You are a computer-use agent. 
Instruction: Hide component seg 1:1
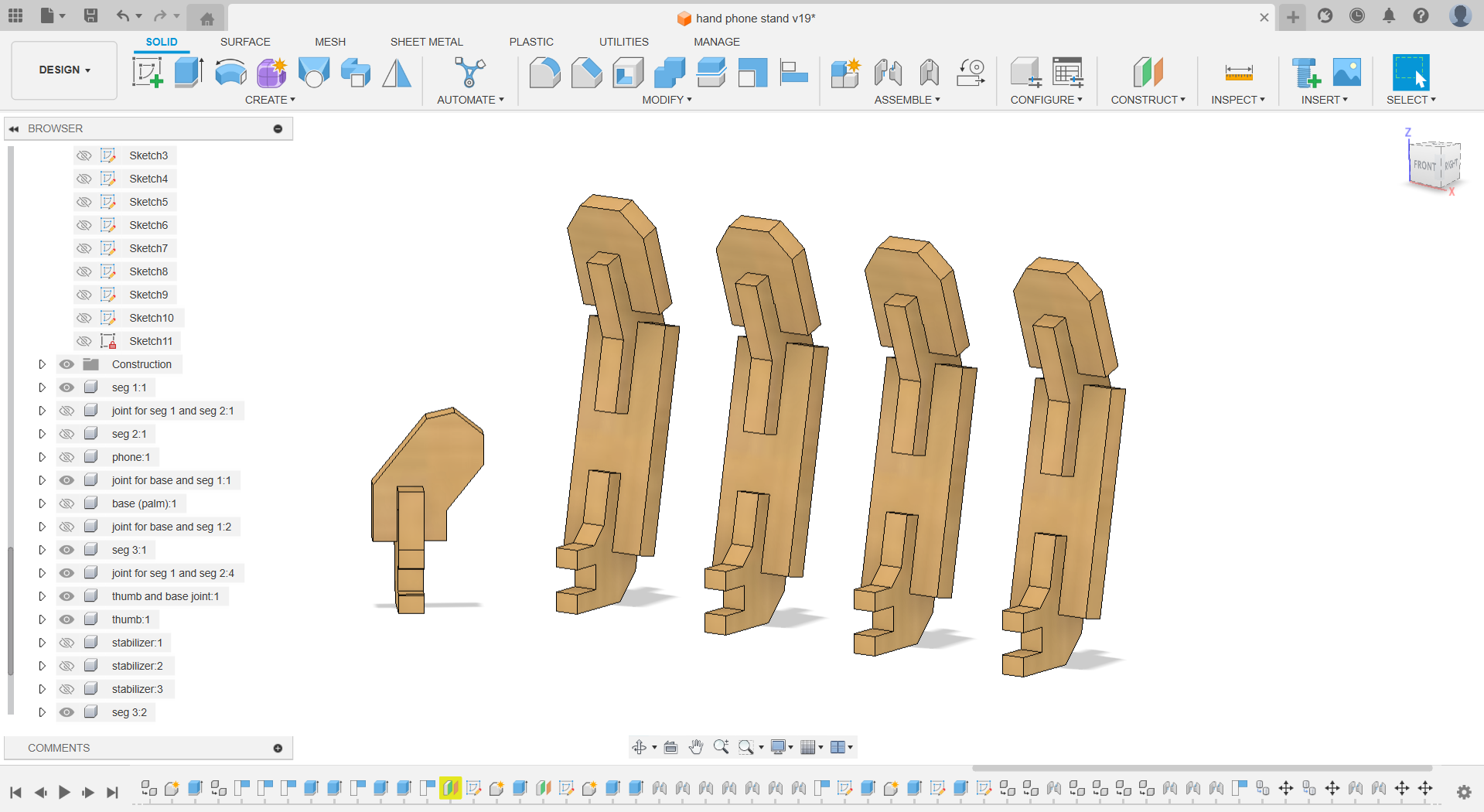[x=67, y=387]
